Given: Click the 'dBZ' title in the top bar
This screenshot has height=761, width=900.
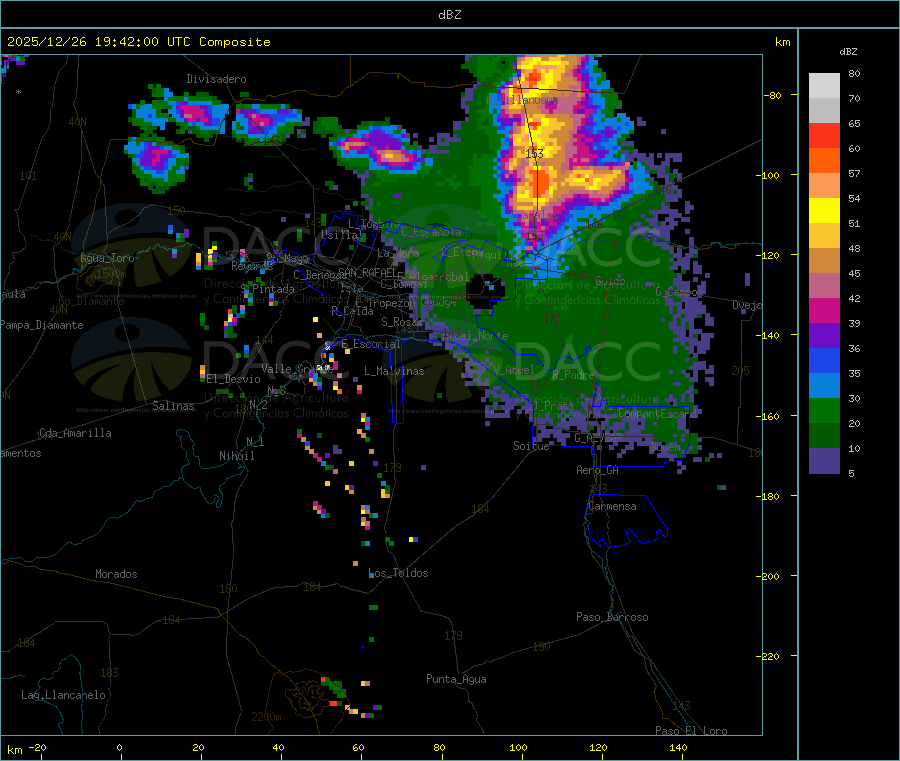Looking at the screenshot, I should 449,15.
